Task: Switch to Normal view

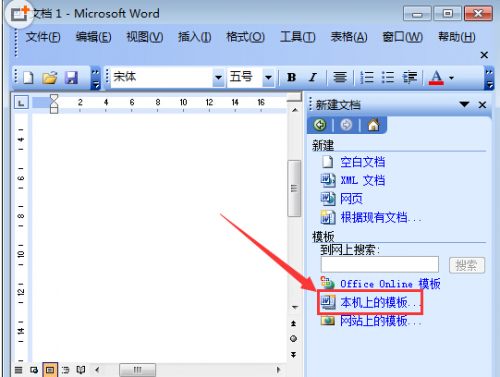Action: pyautogui.click(x=19, y=370)
